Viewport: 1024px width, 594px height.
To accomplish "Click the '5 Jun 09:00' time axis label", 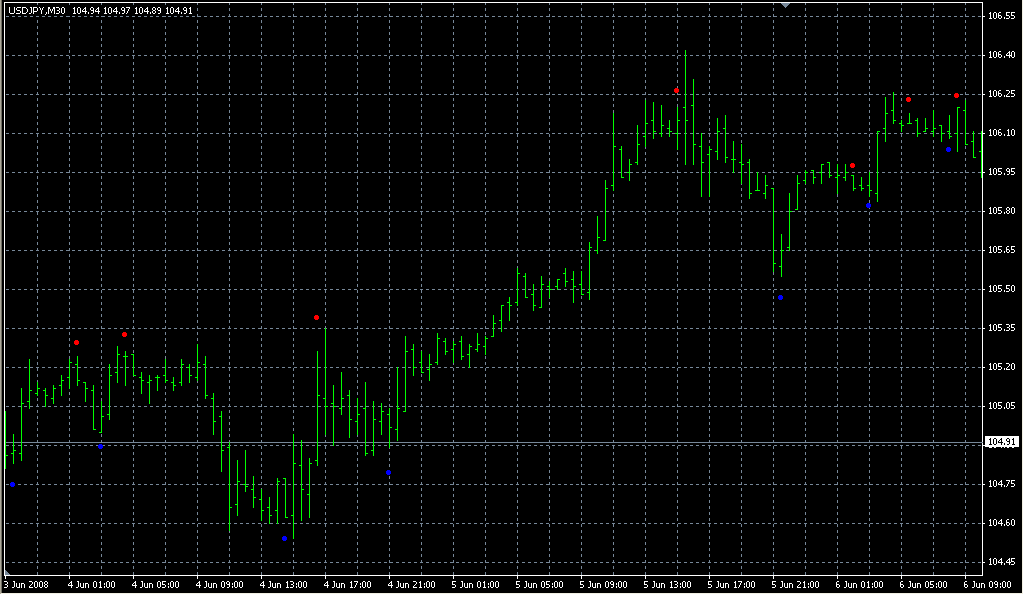I will (x=607, y=584).
